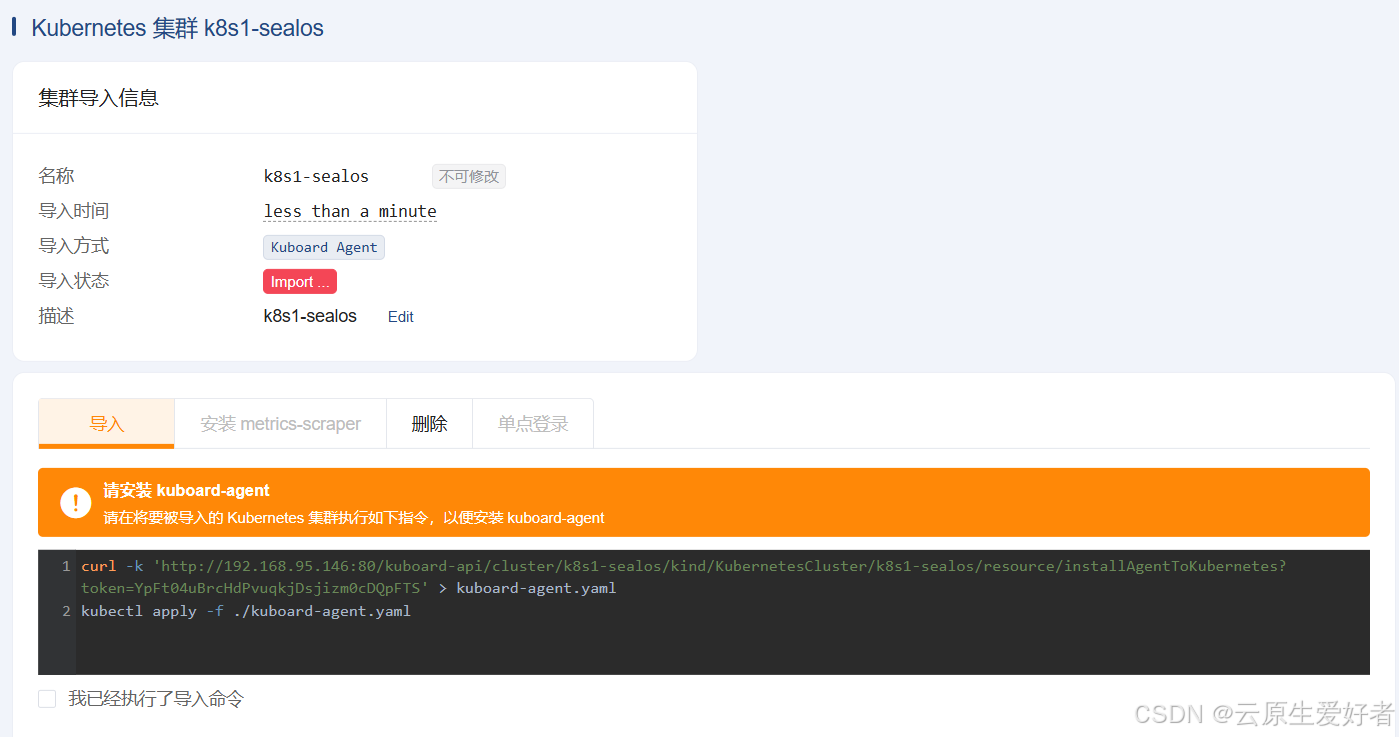Open the 安装 metrics-scraper tab

tap(280, 424)
